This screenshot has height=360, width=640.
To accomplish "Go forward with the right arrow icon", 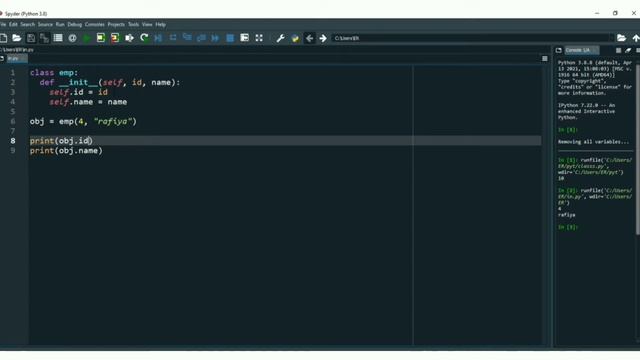I will [x=323, y=38].
